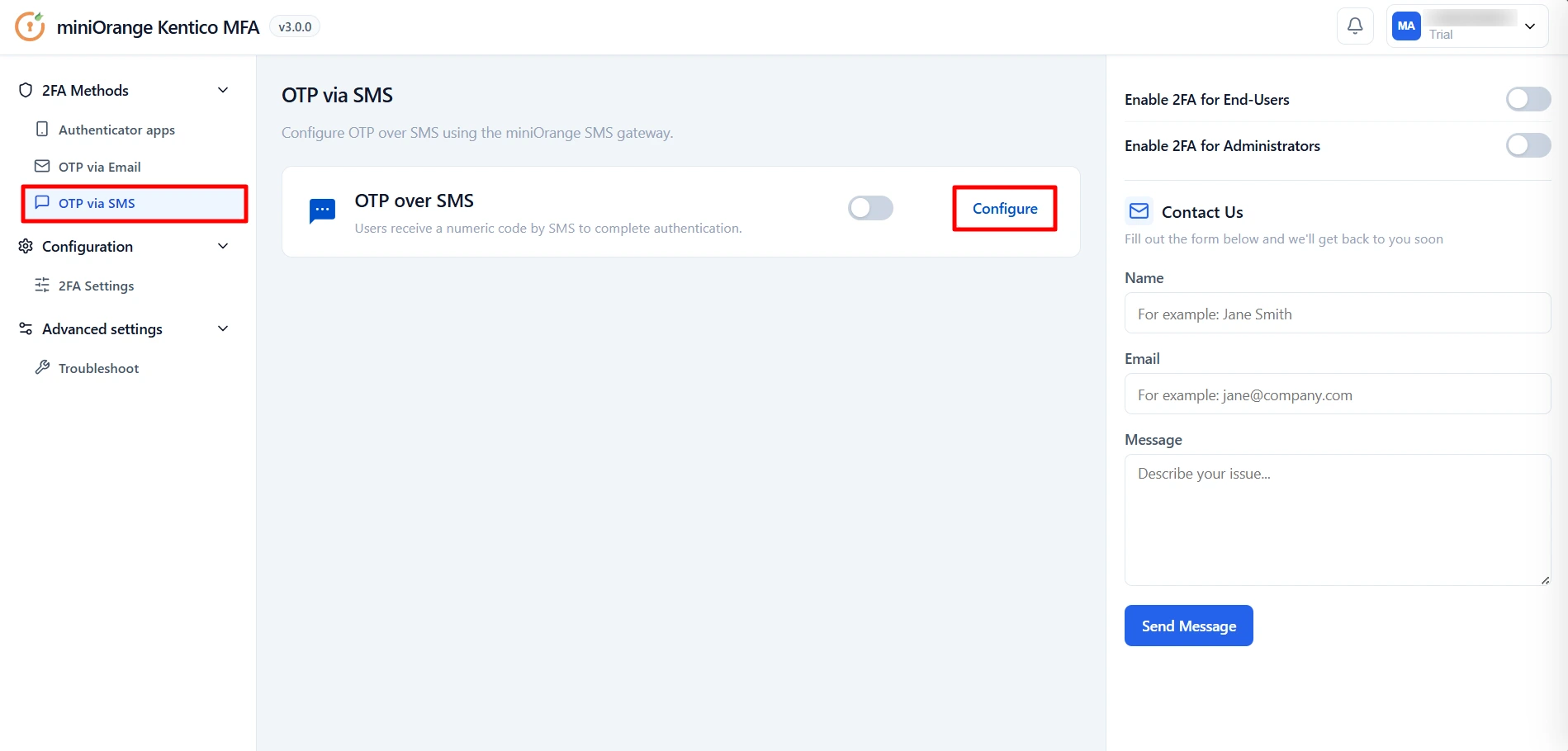This screenshot has height=751, width=1568.
Task: Click the Send Message button
Action: pos(1188,626)
